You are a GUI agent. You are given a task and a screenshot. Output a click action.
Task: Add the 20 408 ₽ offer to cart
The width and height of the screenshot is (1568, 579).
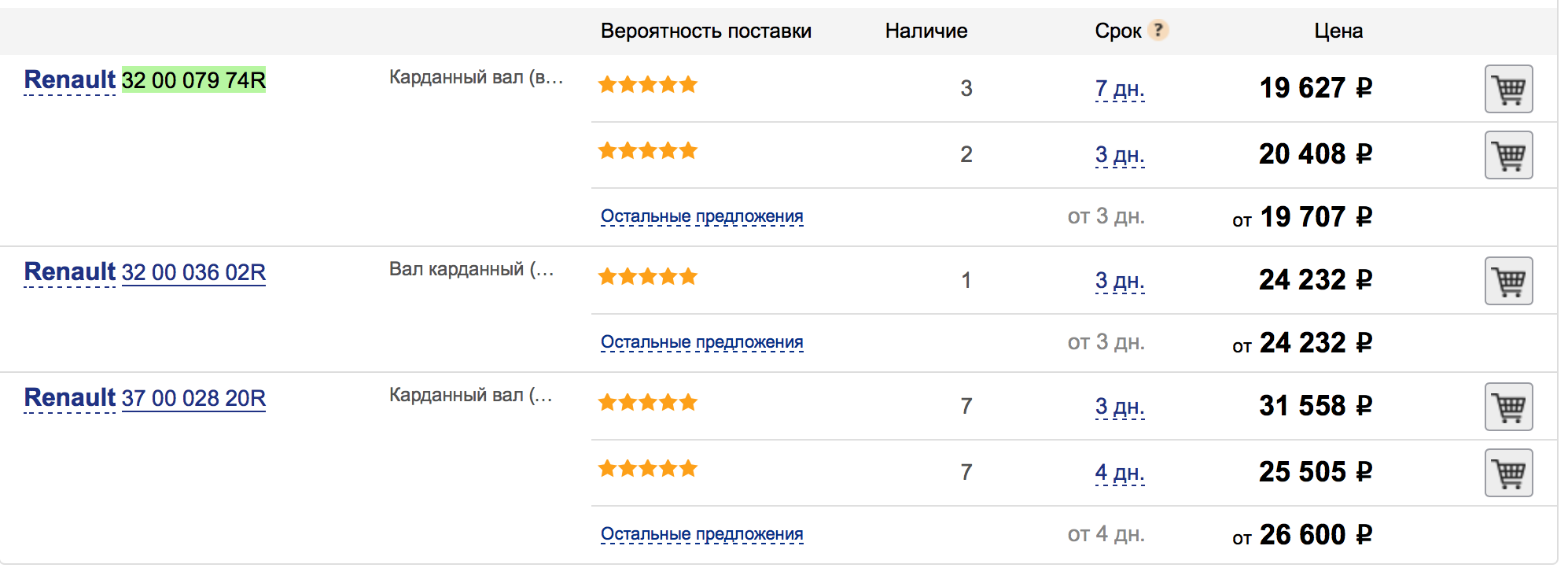[x=1508, y=155]
